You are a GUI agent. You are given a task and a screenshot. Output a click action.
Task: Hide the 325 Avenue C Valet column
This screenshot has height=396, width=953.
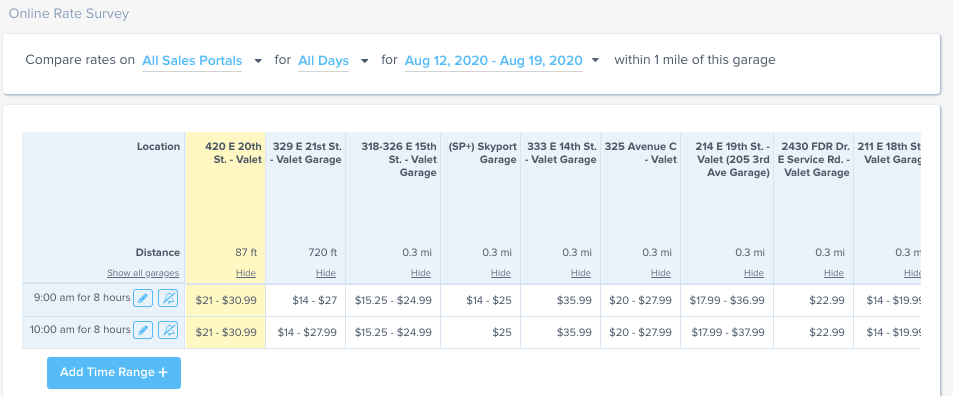pyautogui.click(x=661, y=273)
